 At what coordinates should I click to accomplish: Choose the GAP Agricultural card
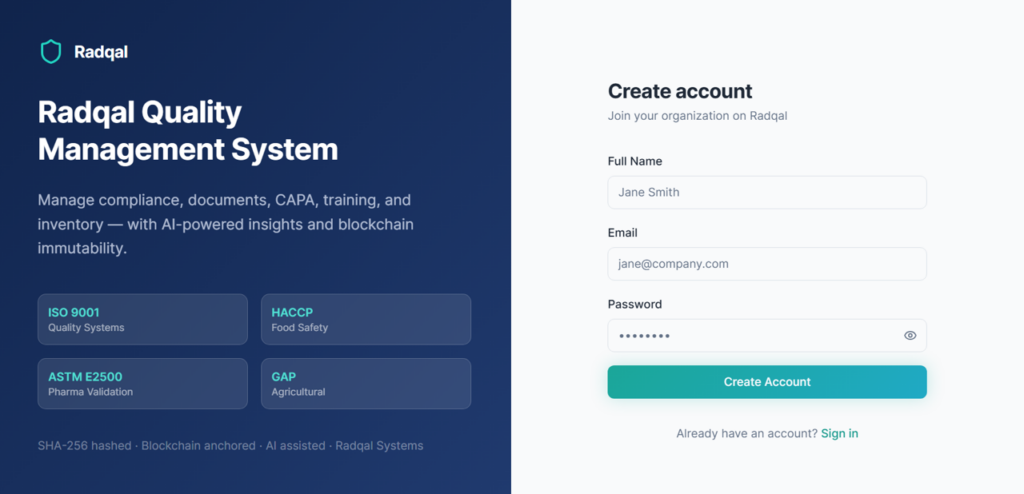[x=365, y=383]
